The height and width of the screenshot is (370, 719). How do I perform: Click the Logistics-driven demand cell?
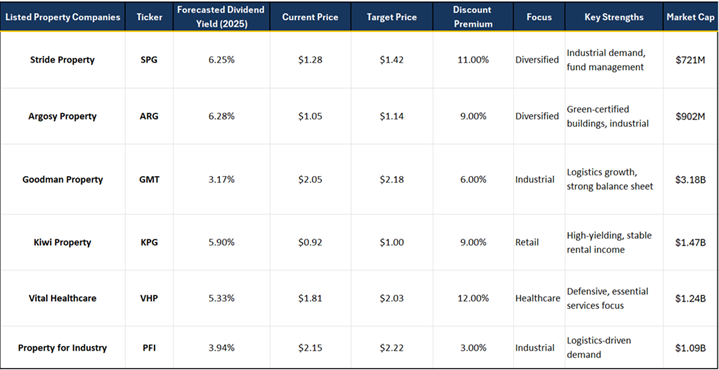614,348
